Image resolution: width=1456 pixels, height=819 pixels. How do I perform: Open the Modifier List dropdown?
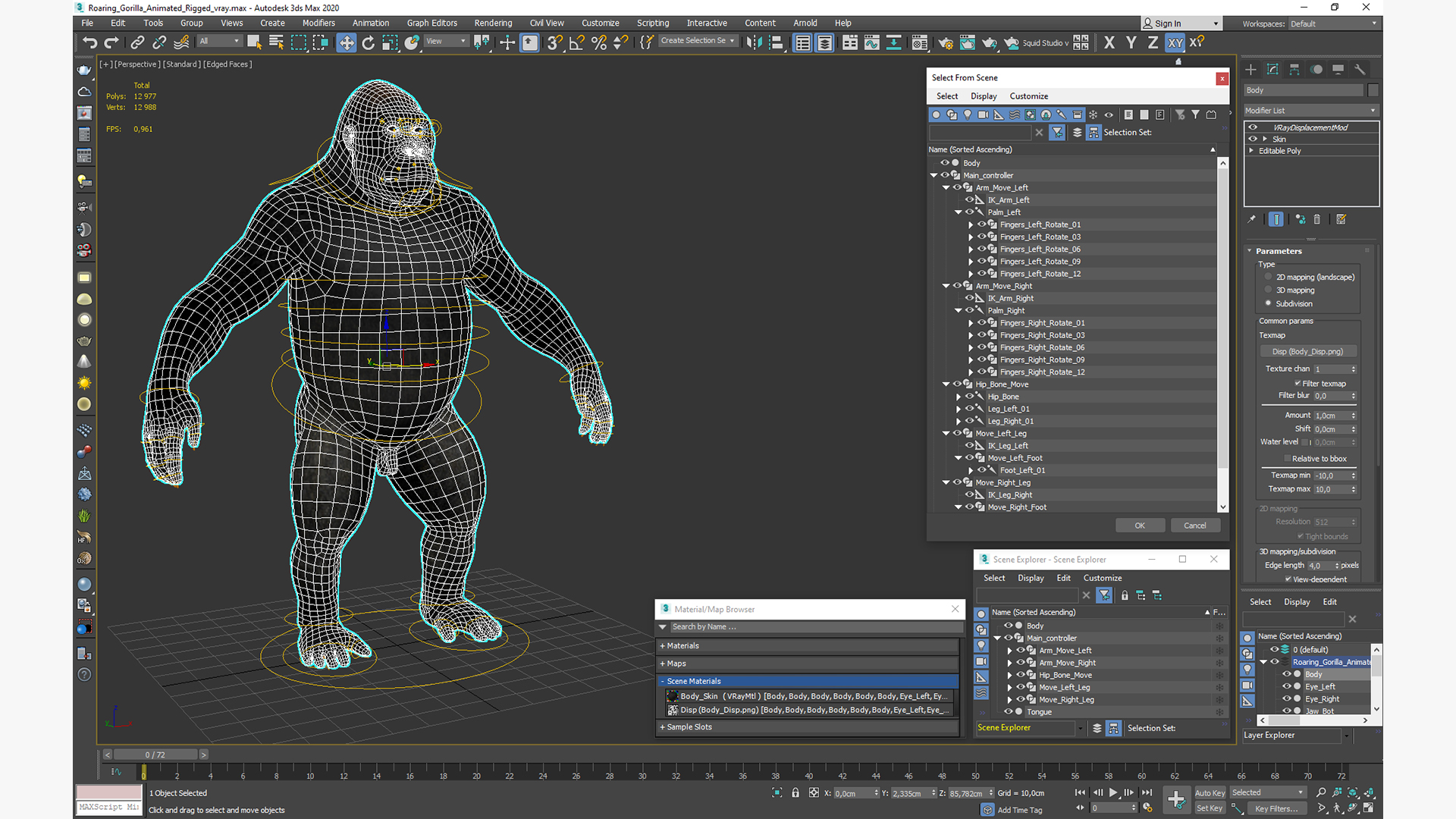tap(1310, 111)
